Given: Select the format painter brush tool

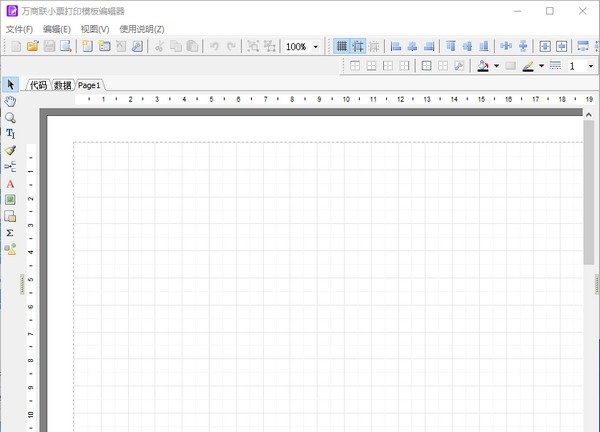Looking at the screenshot, I should tap(11, 150).
